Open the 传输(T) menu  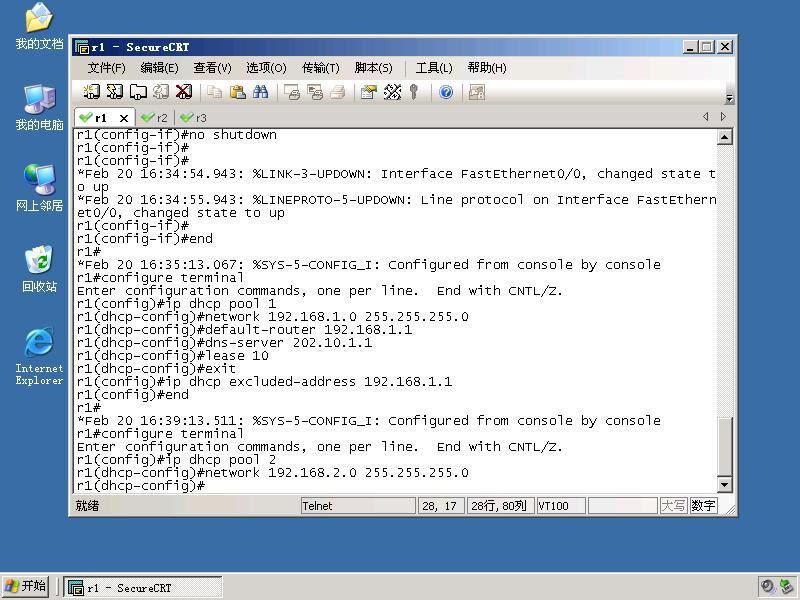pyautogui.click(x=320, y=68)
